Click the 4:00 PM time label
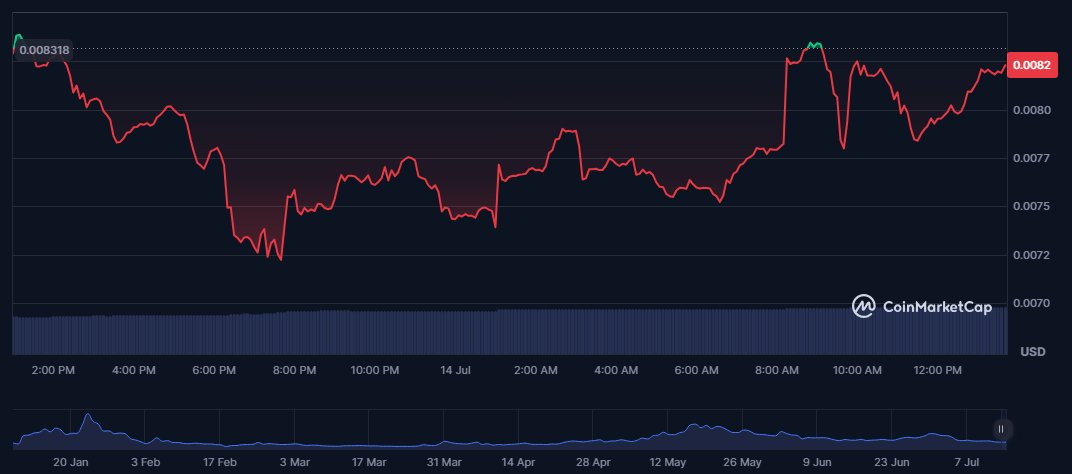The width and height of the screenshot is (1072, 474). [134, 370]
